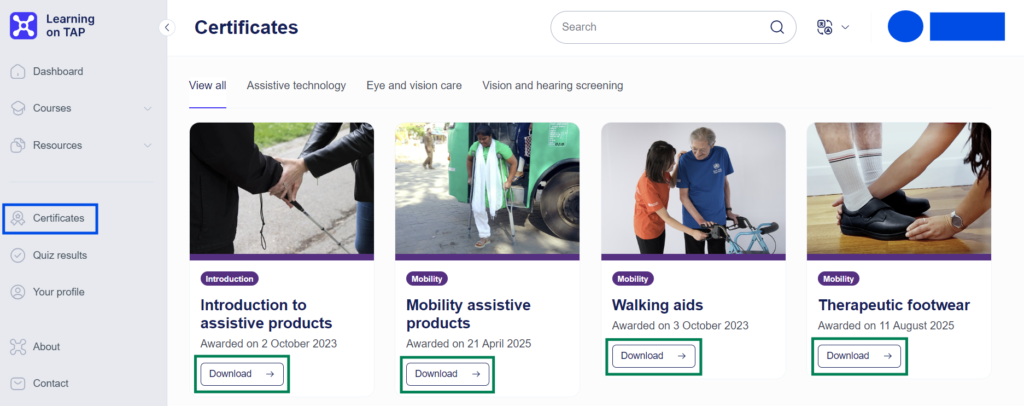1024x406 pixels.
Task: Click the search magnifier icon
Action: point(777,28)
